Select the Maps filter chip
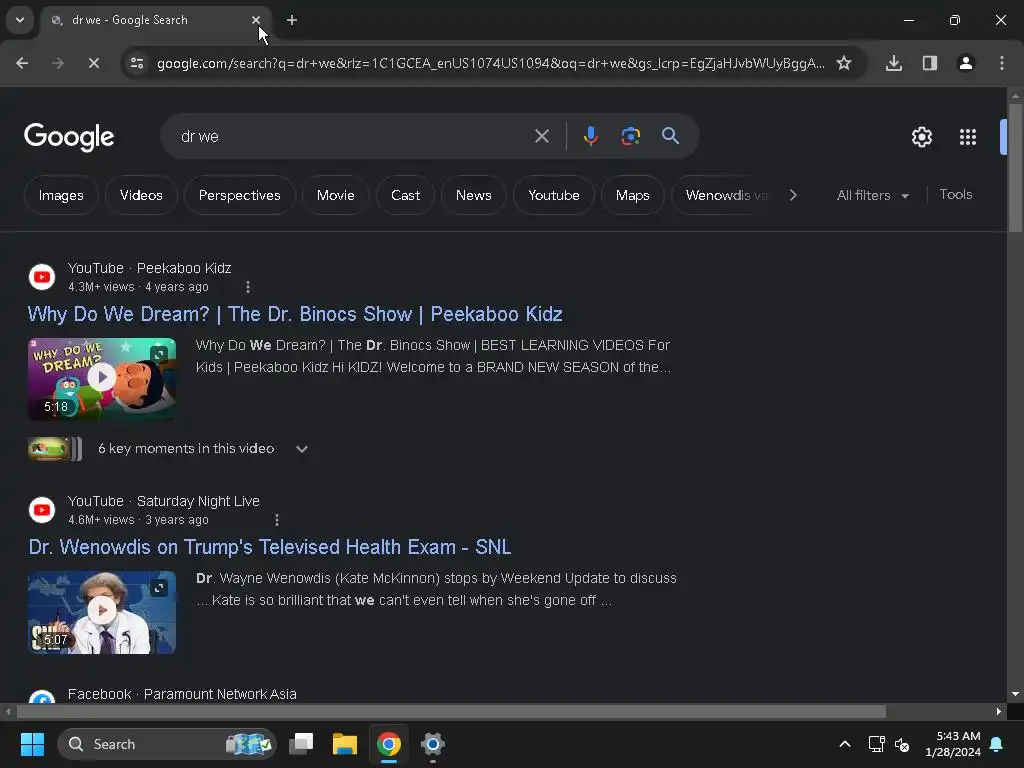This screenshot has height=768, width=1024. [633, 195]
